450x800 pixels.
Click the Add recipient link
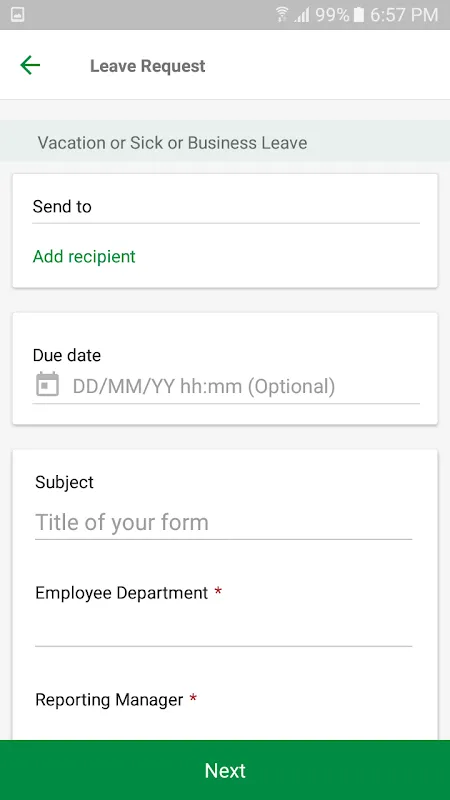point(84,256)
